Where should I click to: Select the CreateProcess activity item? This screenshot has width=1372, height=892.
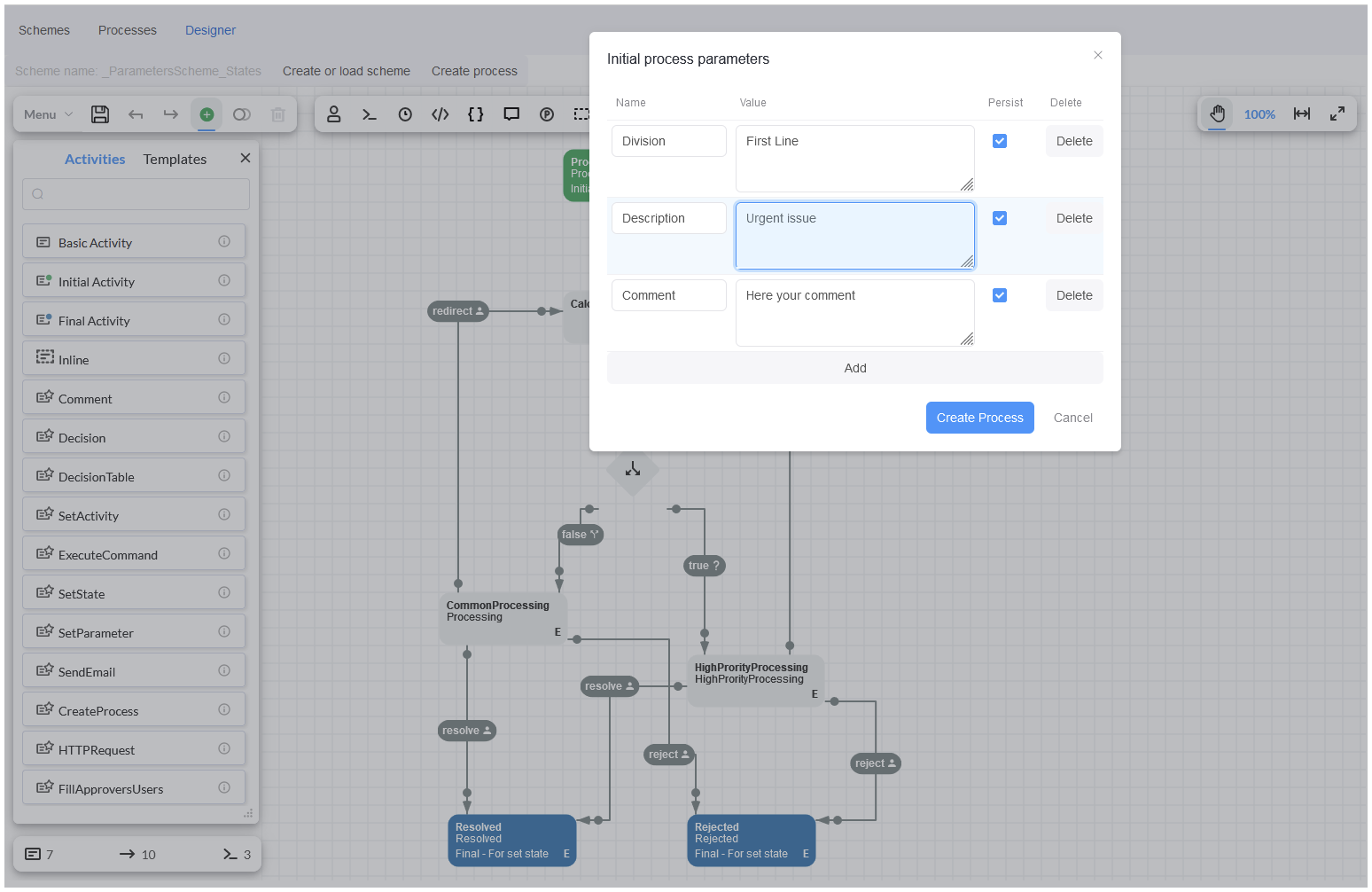(x=134, y=709)
